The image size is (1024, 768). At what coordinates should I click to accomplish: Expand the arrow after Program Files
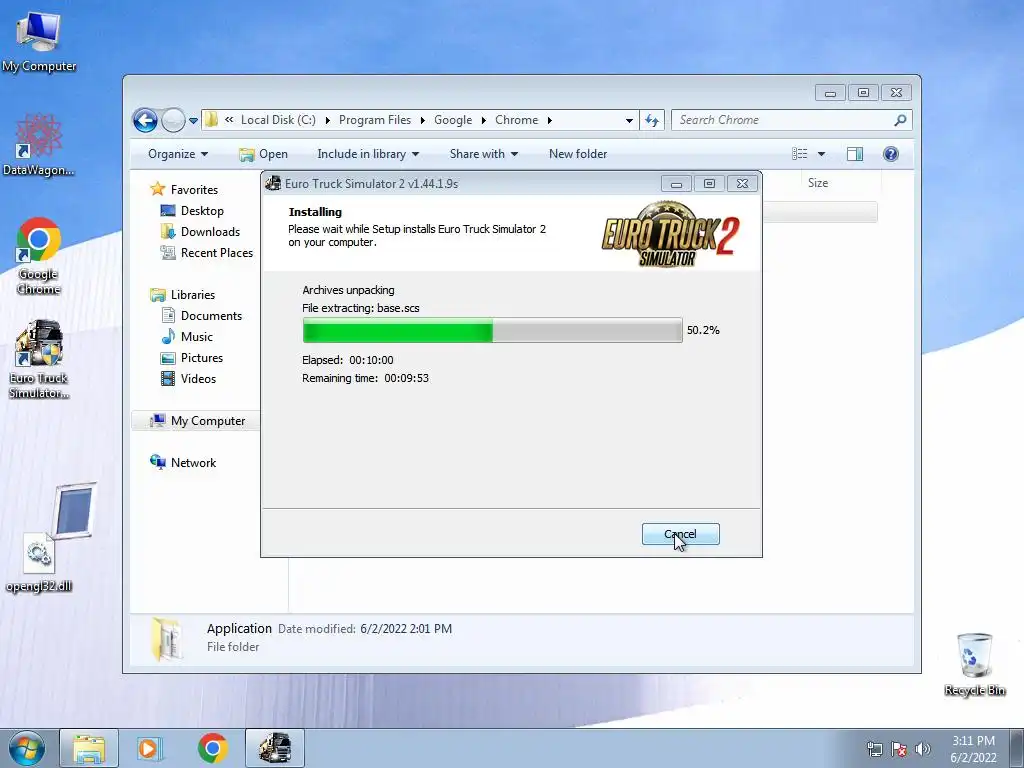[423, 120]
